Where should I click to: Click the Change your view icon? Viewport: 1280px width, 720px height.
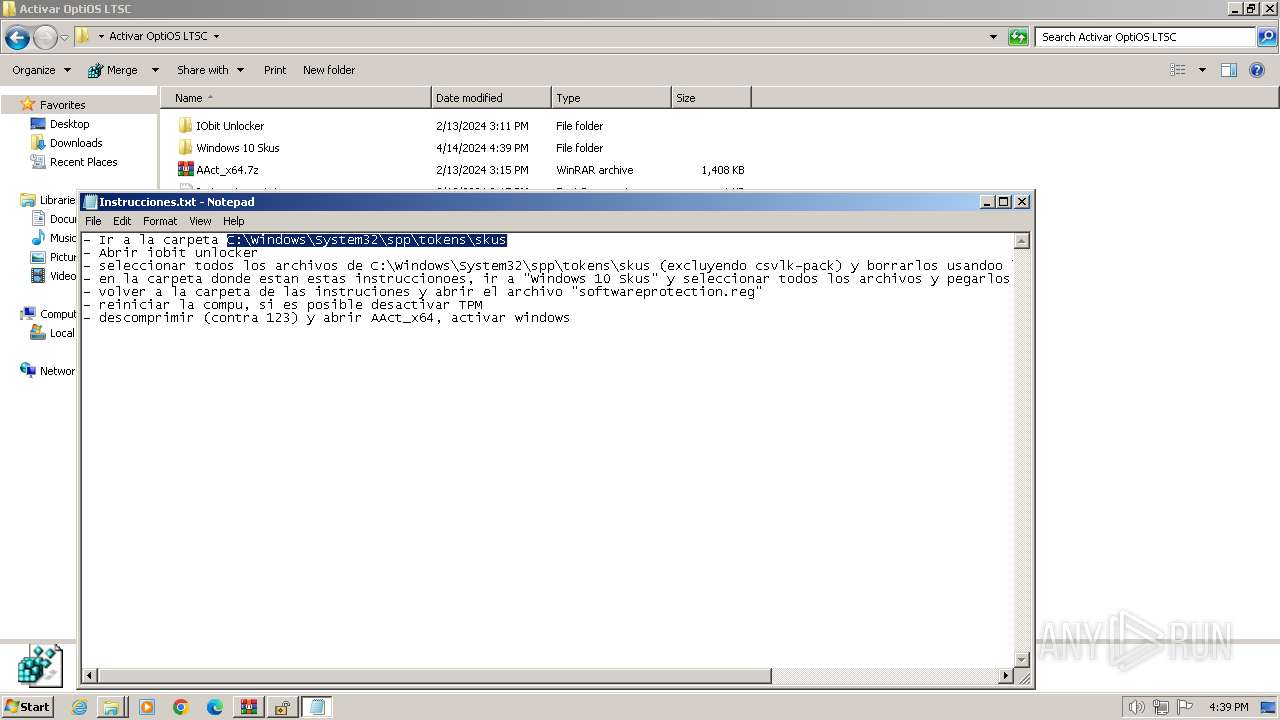pyautogui.click(x=1178, y=70)
